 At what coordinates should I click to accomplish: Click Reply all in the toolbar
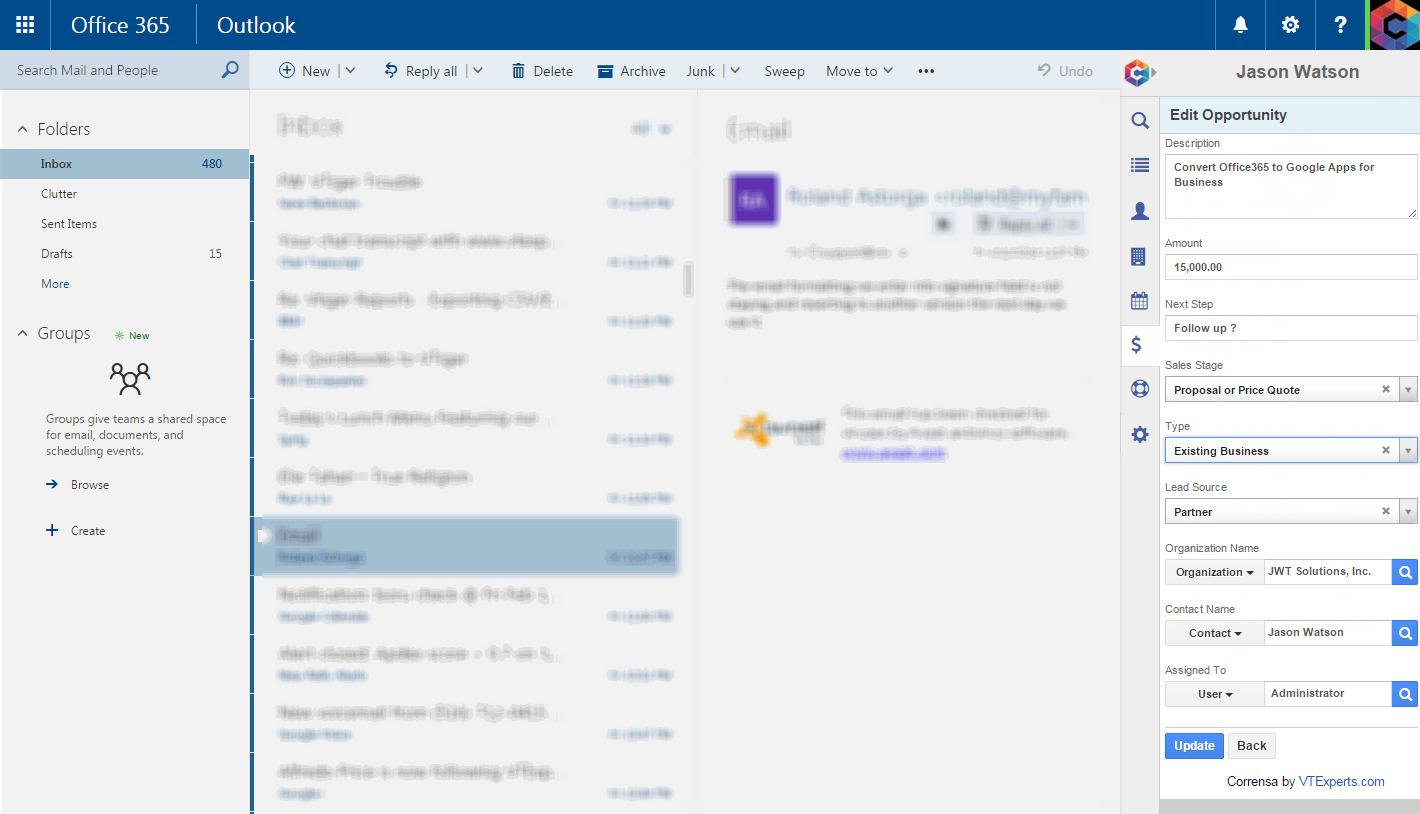tap(421, 71)
